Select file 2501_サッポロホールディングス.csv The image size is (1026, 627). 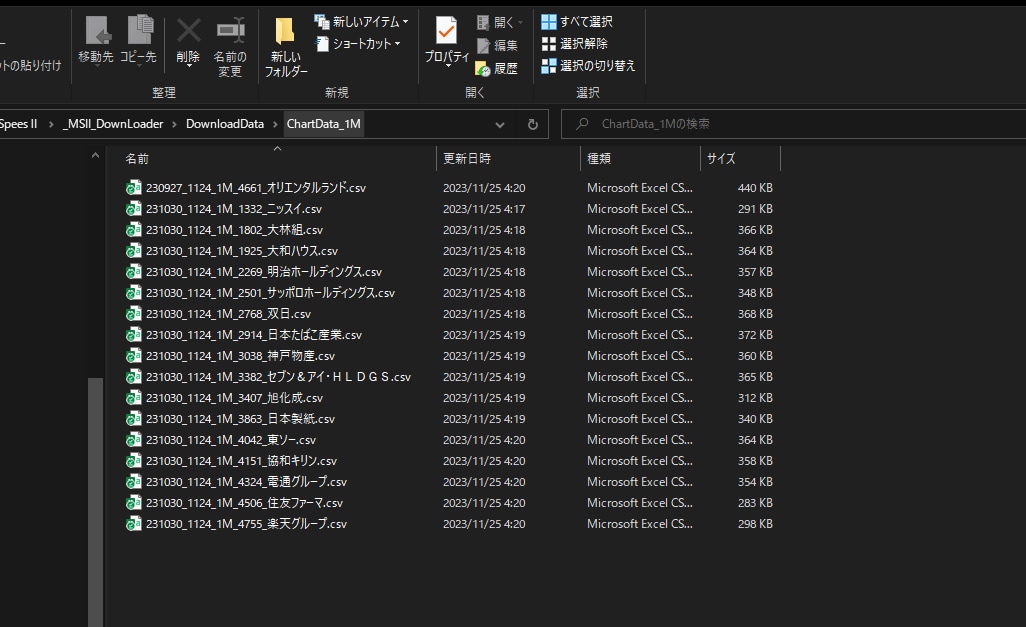tap(270, 293)
